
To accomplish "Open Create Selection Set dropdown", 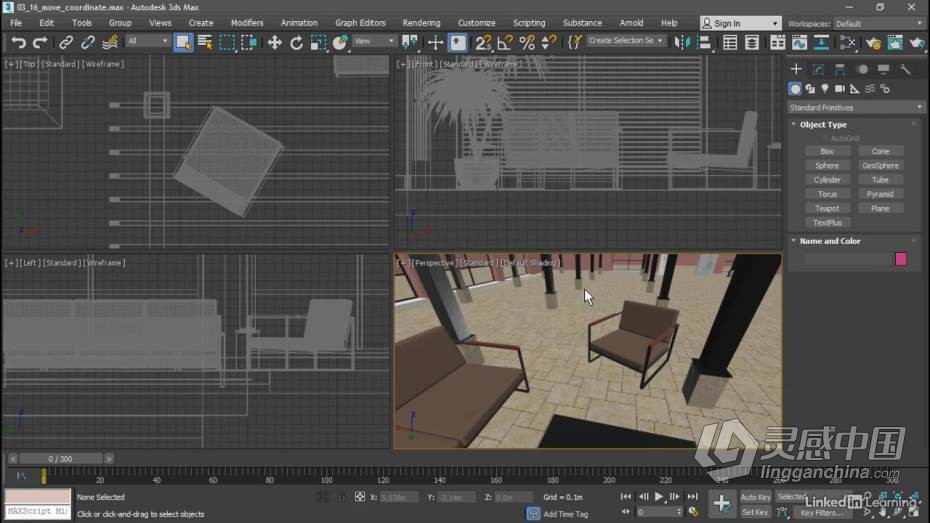I will click(x=626, y=41).
